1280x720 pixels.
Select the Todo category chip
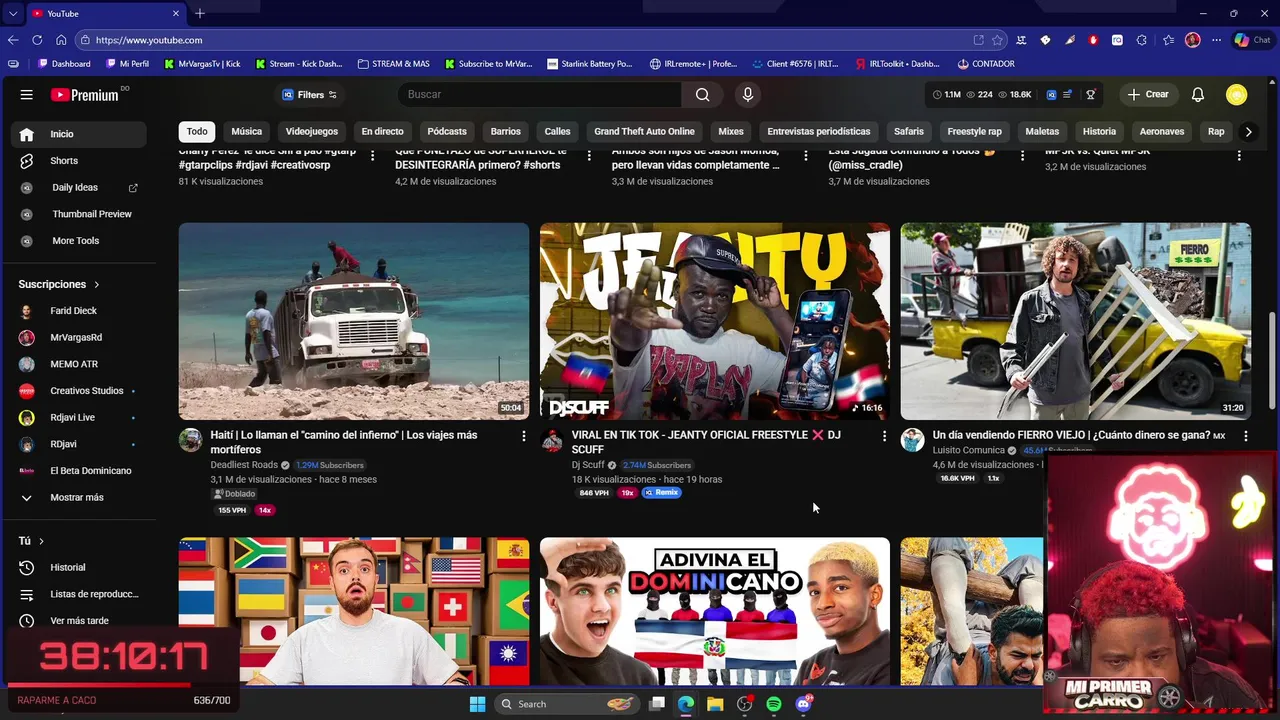point(197,131)
